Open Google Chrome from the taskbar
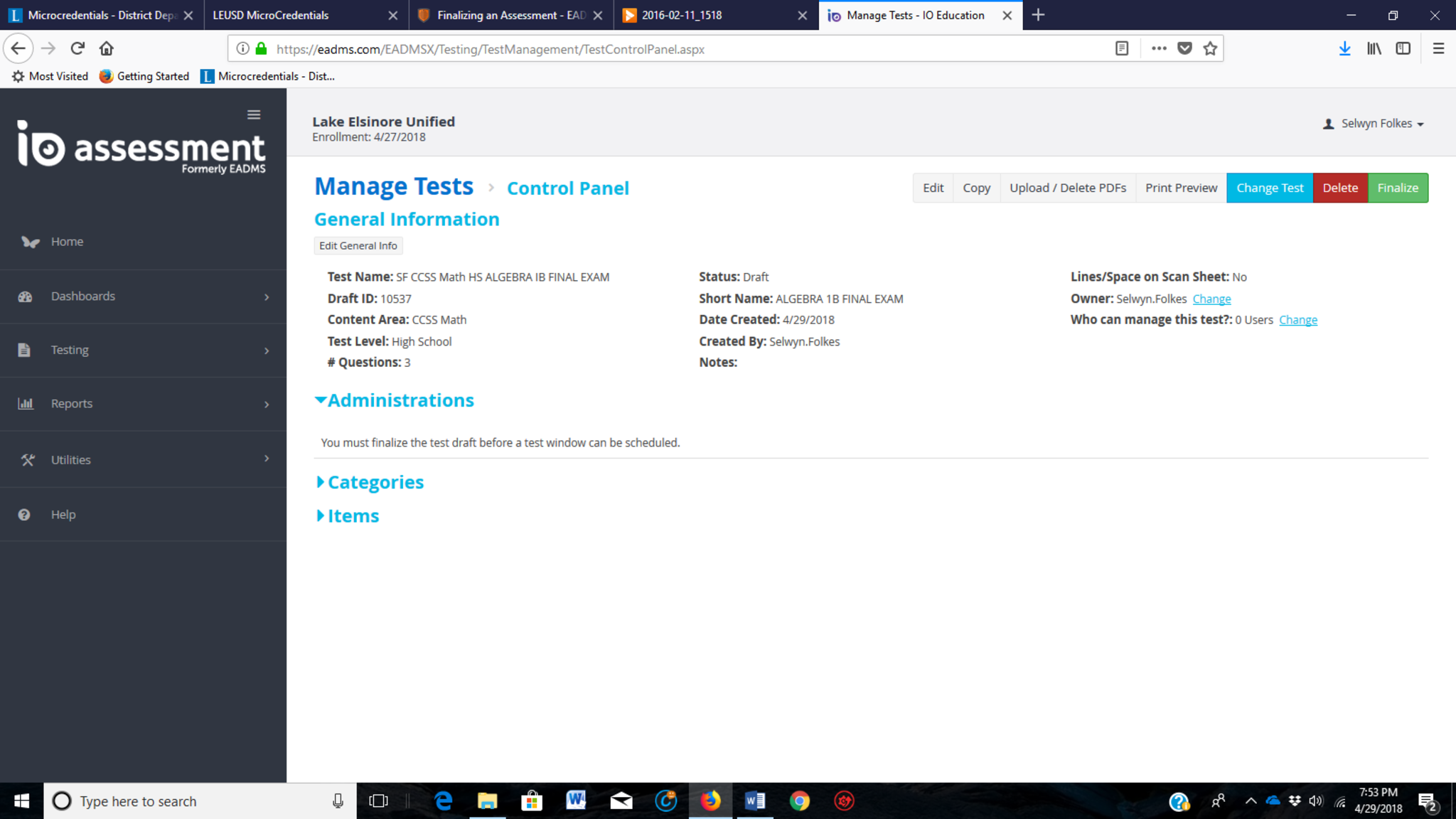The width and height of the screenshot is (1456, 819). coord(800,801)
